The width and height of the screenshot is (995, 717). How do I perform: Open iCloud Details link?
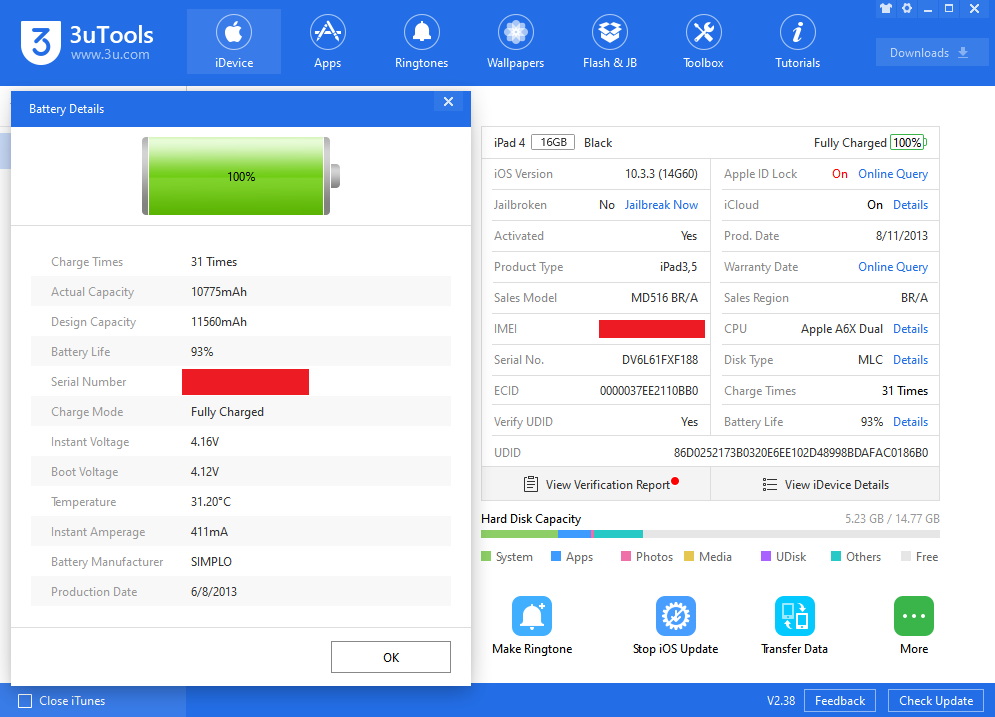click(x=911, y=205)
